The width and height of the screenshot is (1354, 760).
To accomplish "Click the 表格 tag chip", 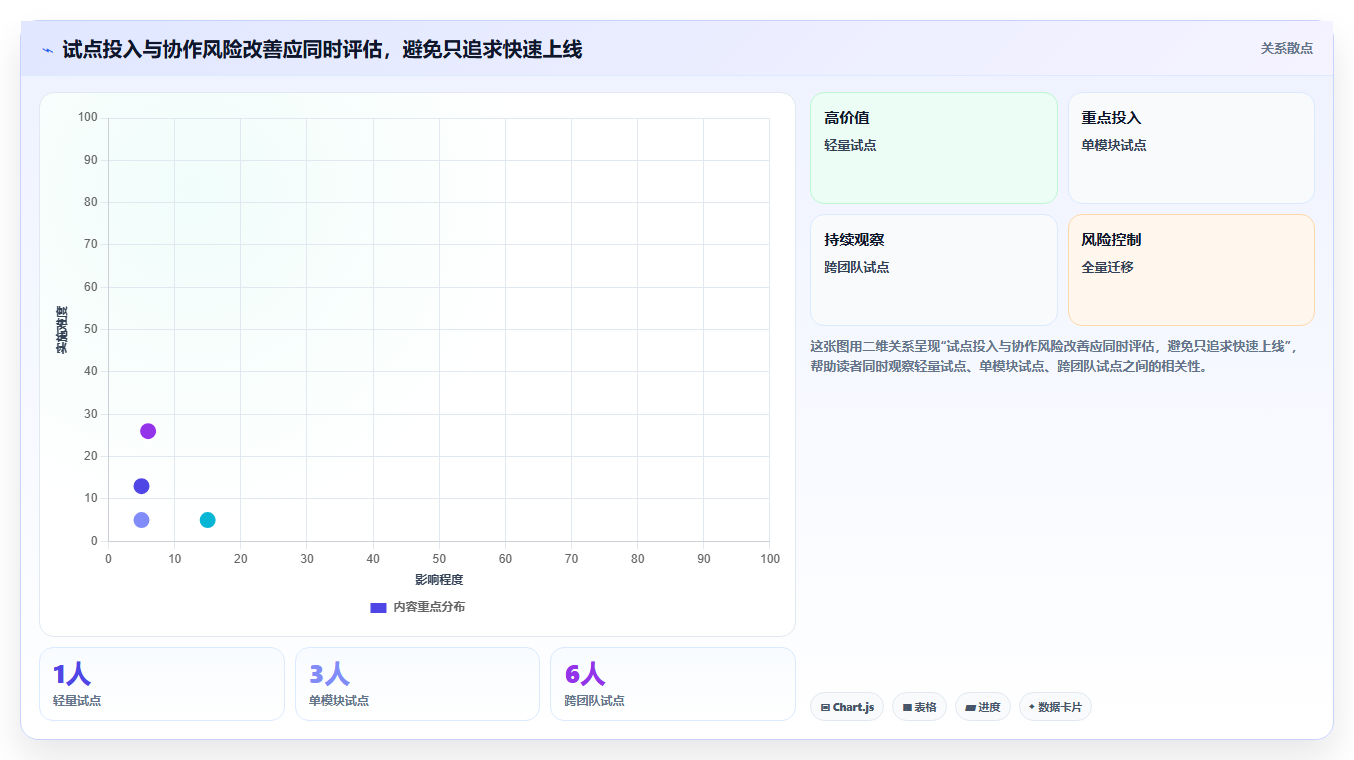I will pos(919,707).
